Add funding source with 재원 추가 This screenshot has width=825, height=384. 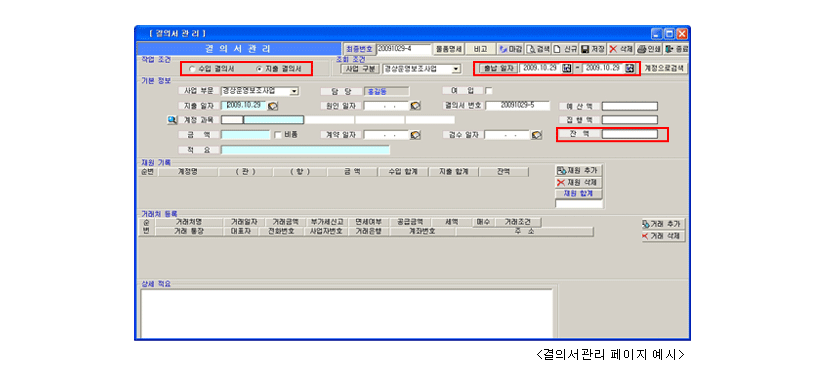coord(578,171)
